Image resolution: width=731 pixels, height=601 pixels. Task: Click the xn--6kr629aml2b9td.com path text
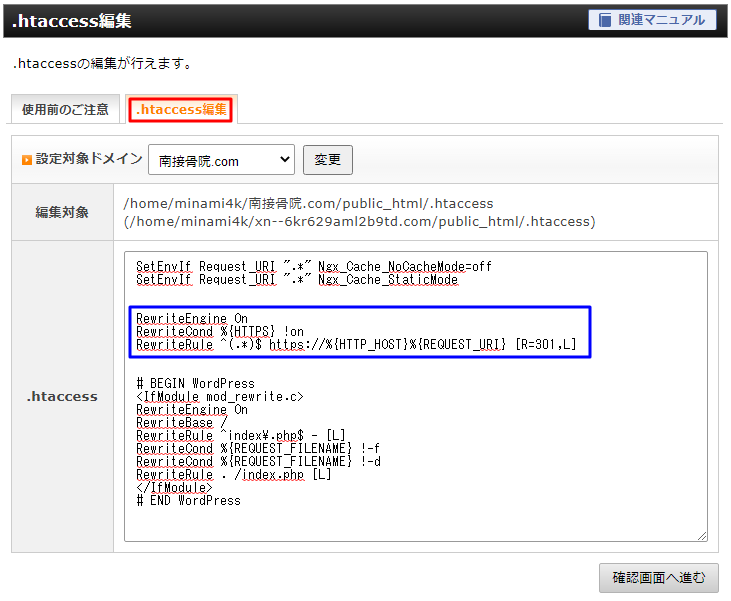359,221
